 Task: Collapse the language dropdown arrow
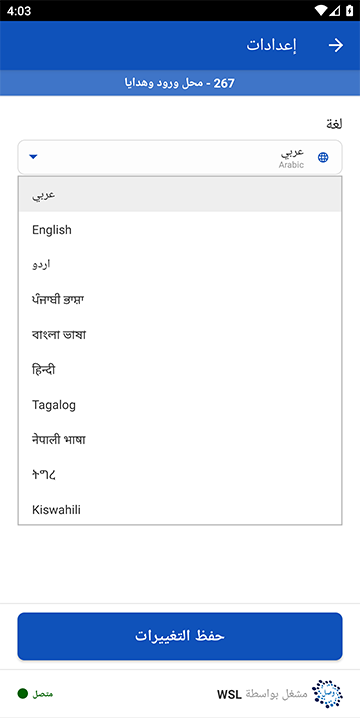[x=33, y=157]
